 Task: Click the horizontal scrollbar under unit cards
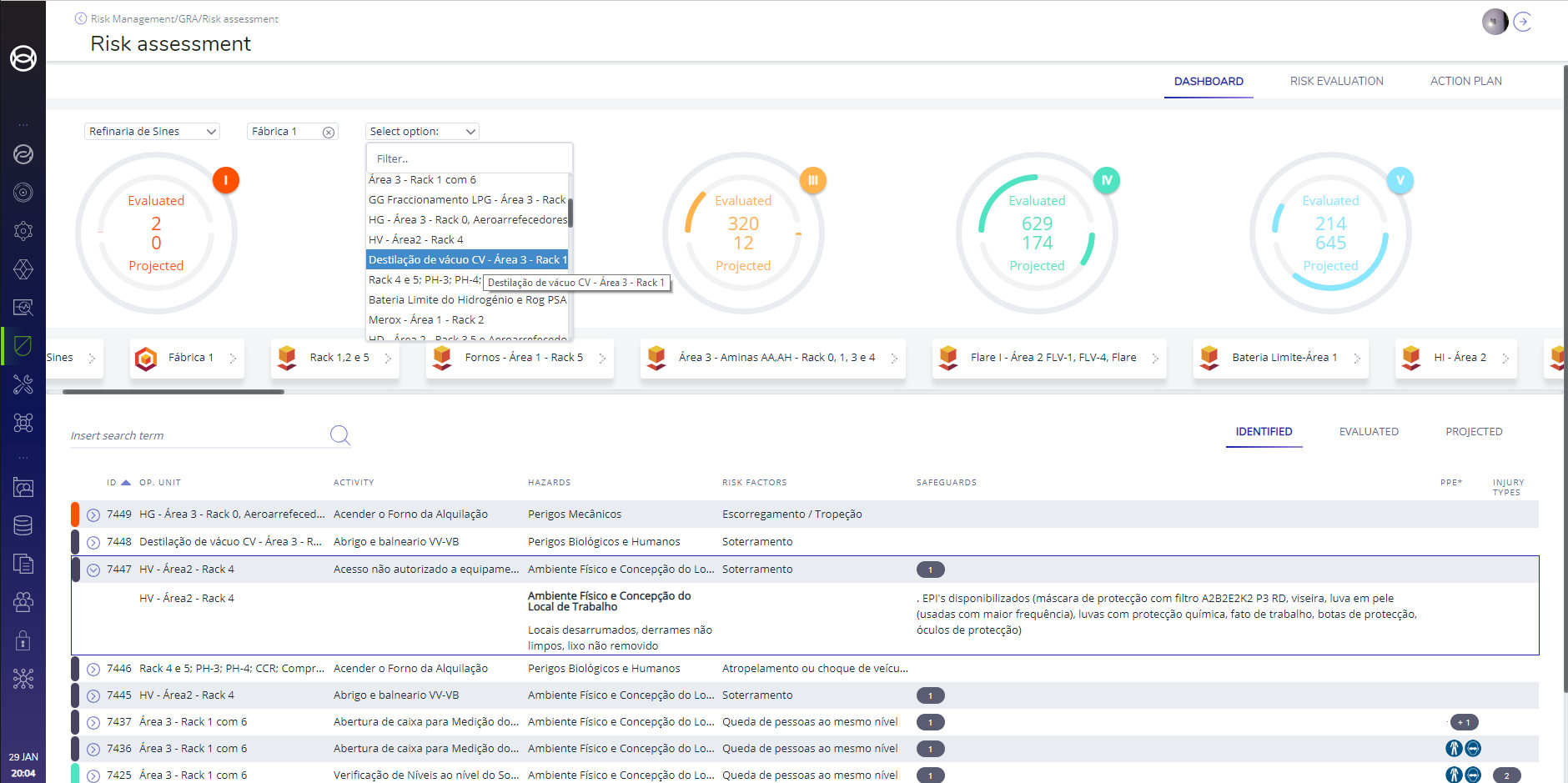(173, 391)
